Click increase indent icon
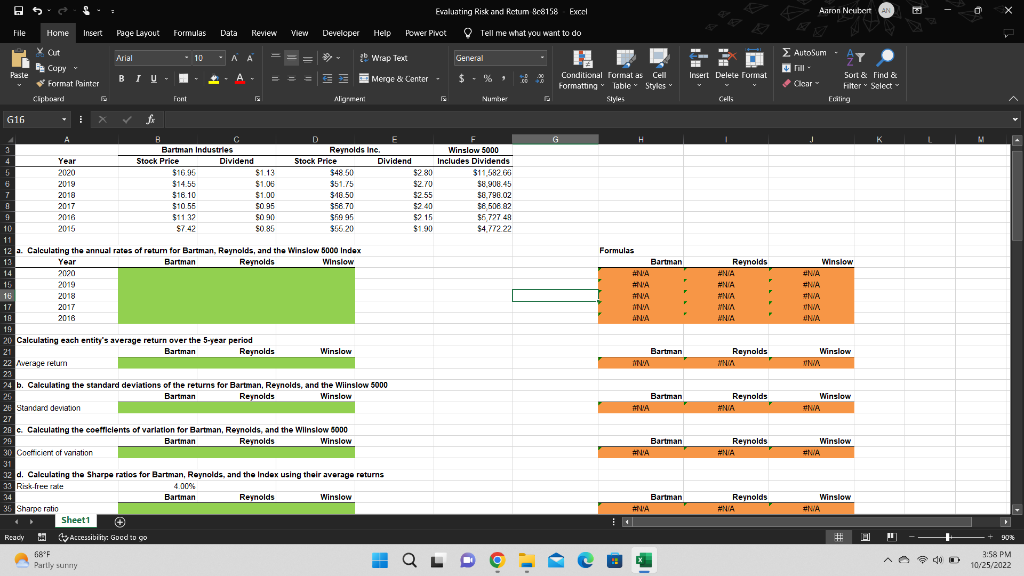This screenshot has height=576, width=1024. (343, 78)
